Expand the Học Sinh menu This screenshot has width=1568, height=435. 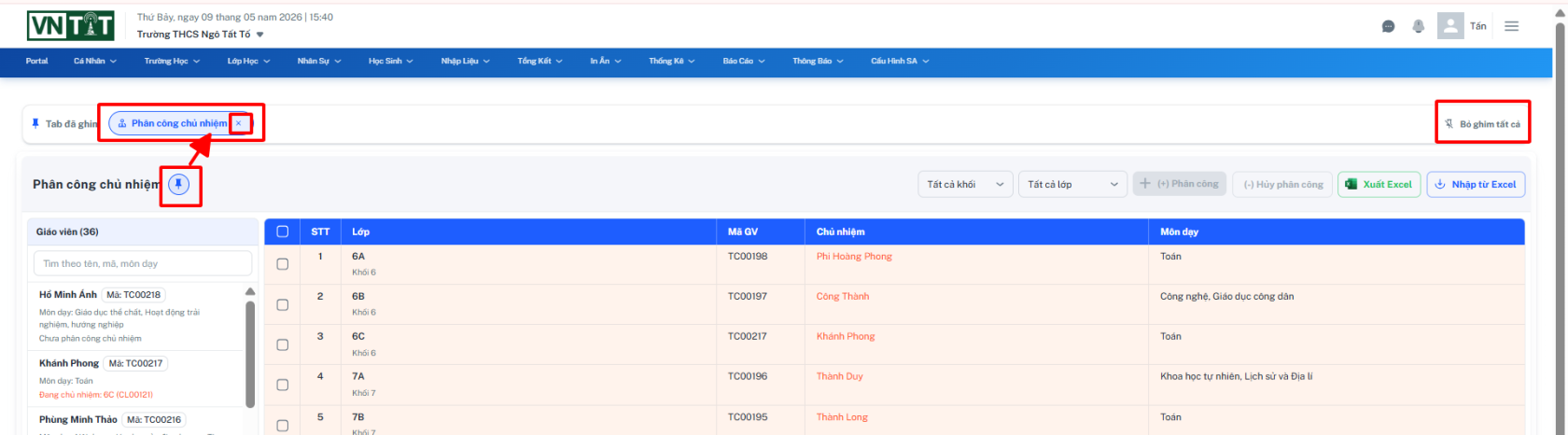[x=391, y=62]
